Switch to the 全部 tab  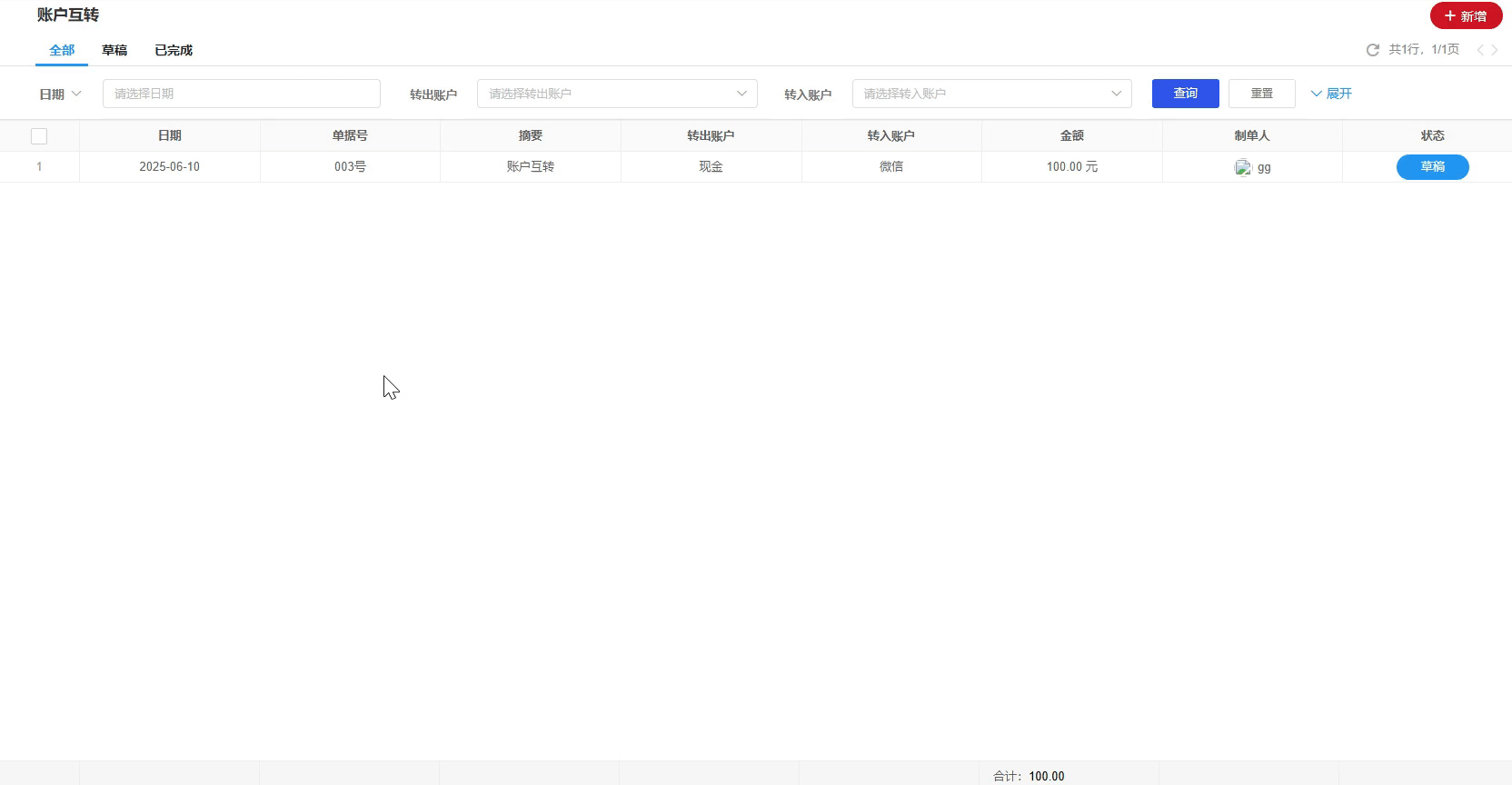coord(62,50)
